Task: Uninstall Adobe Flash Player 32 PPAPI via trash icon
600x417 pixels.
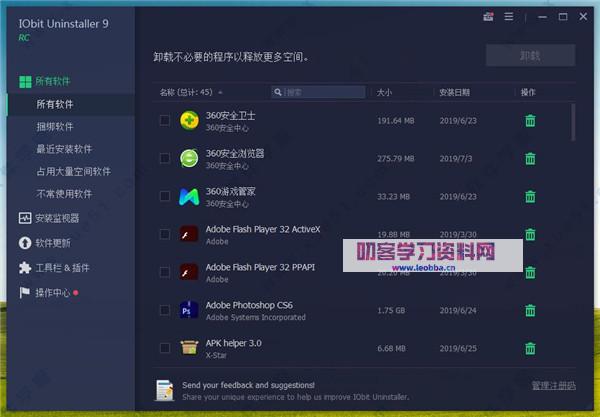Action: (x=530, y=272)
